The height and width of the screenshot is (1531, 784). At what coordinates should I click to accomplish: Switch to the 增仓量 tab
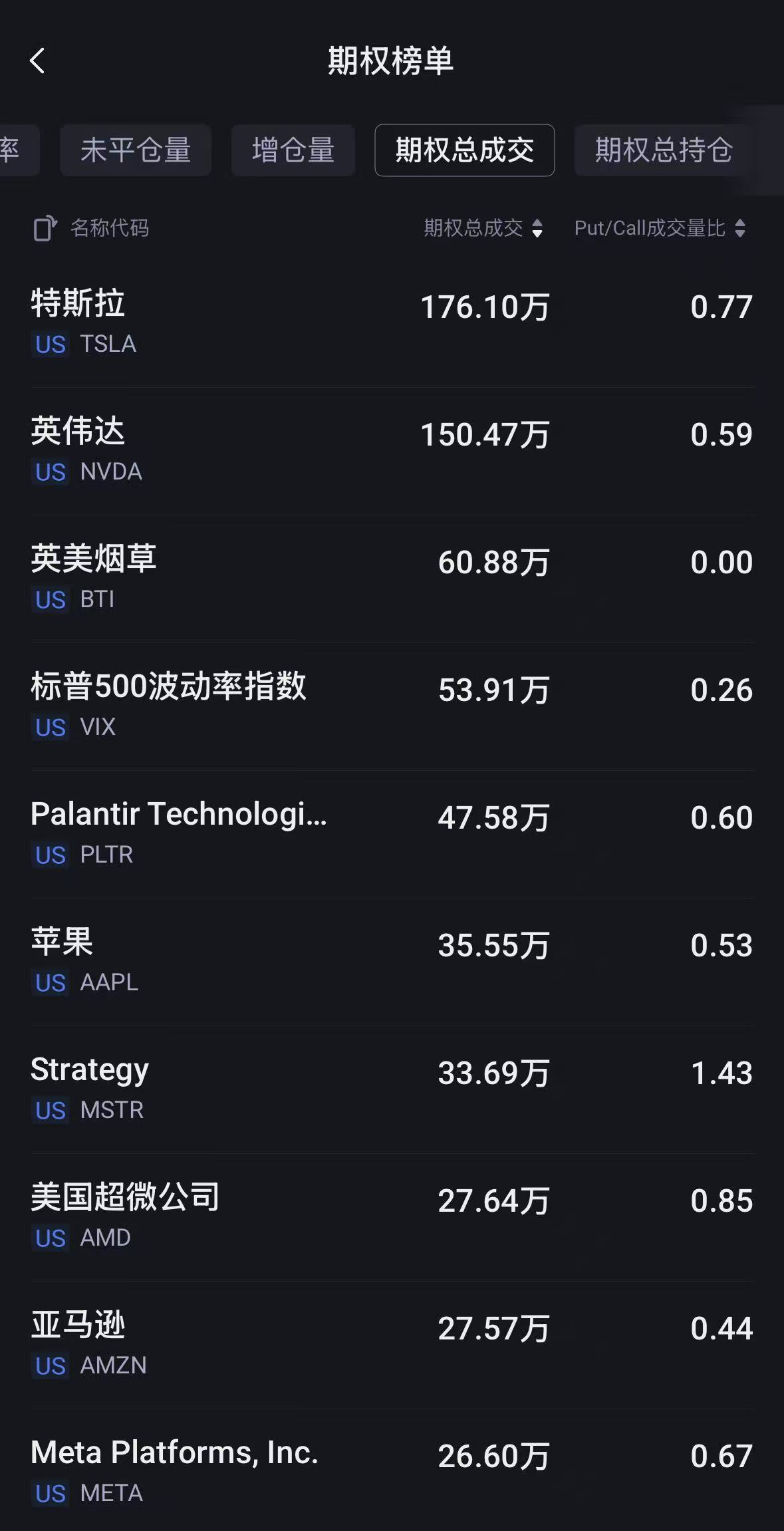pyautogui.click(x=293, y=150)
